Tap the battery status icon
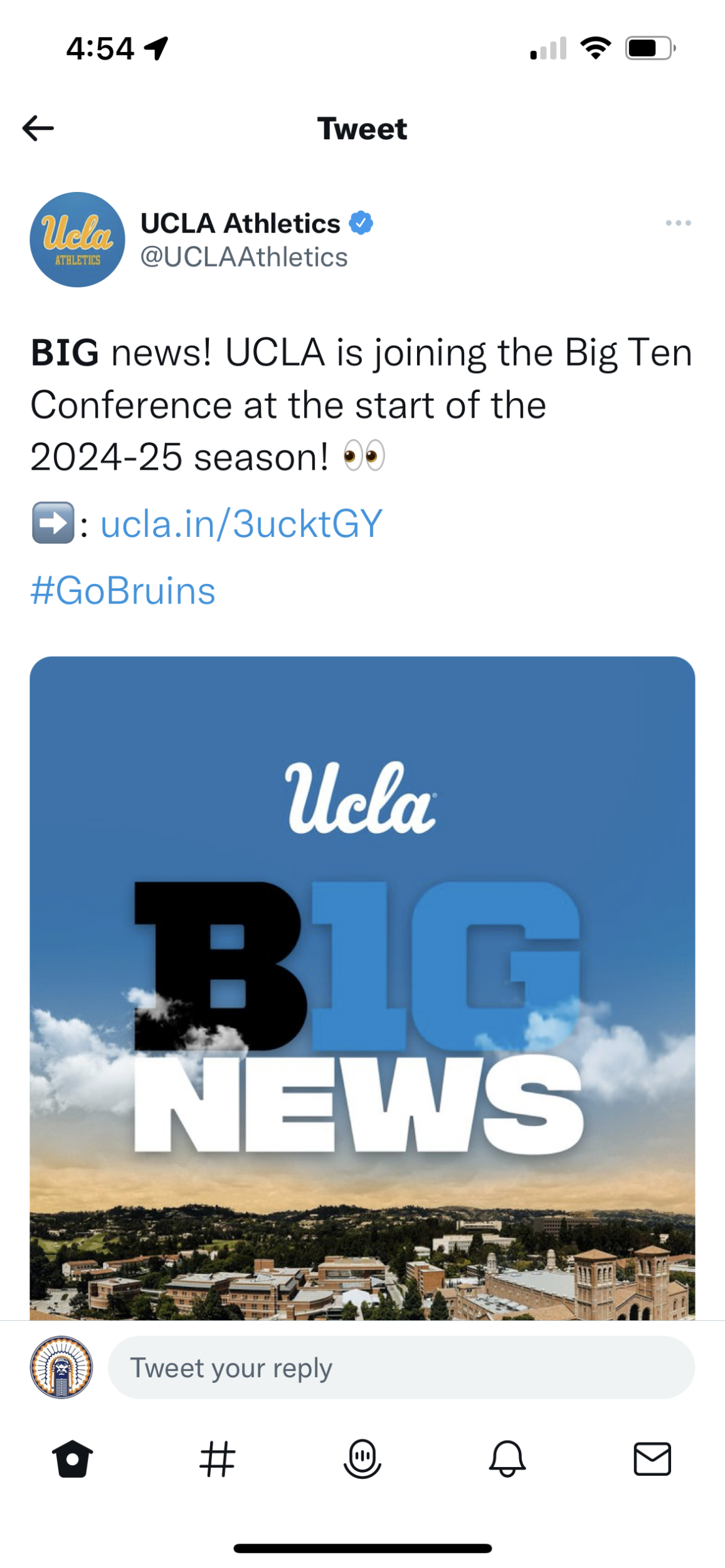Screen dimensions: 725x1568 [650, 48]
